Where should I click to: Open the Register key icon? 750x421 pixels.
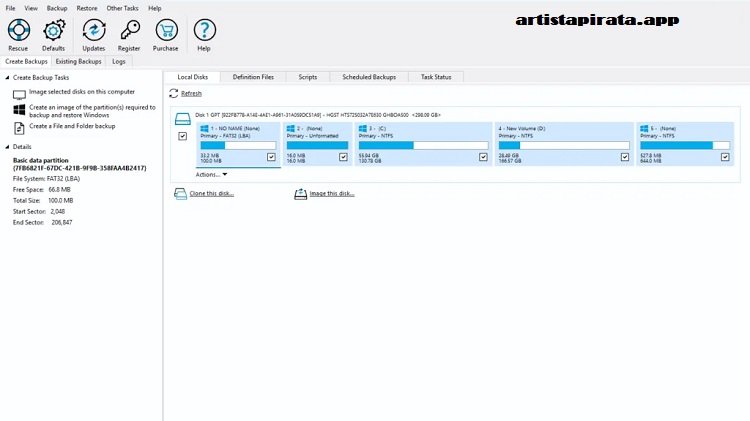[x=130, y=30]
